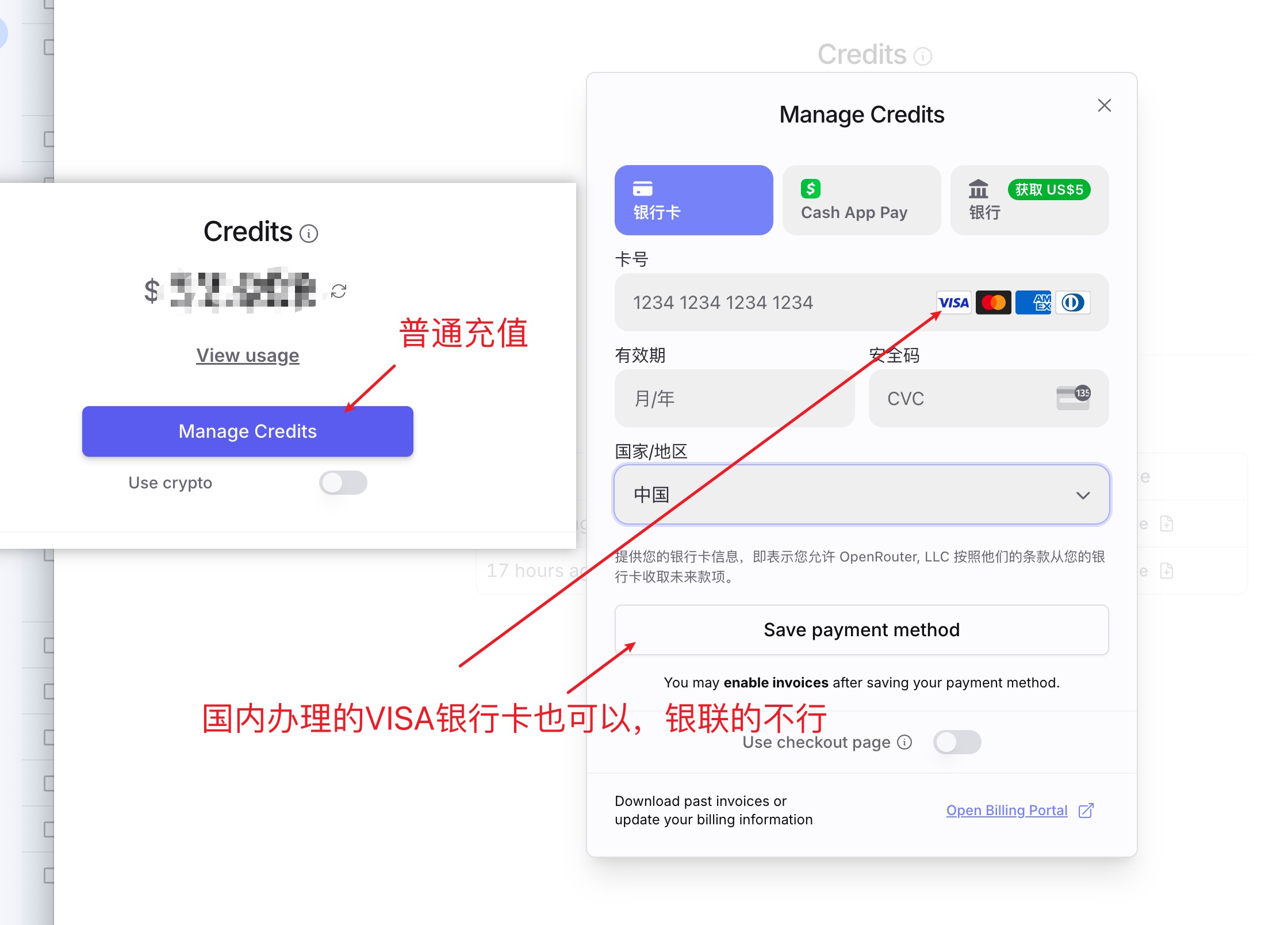
Task: Click View usage hyperlink
Action: 247,354
